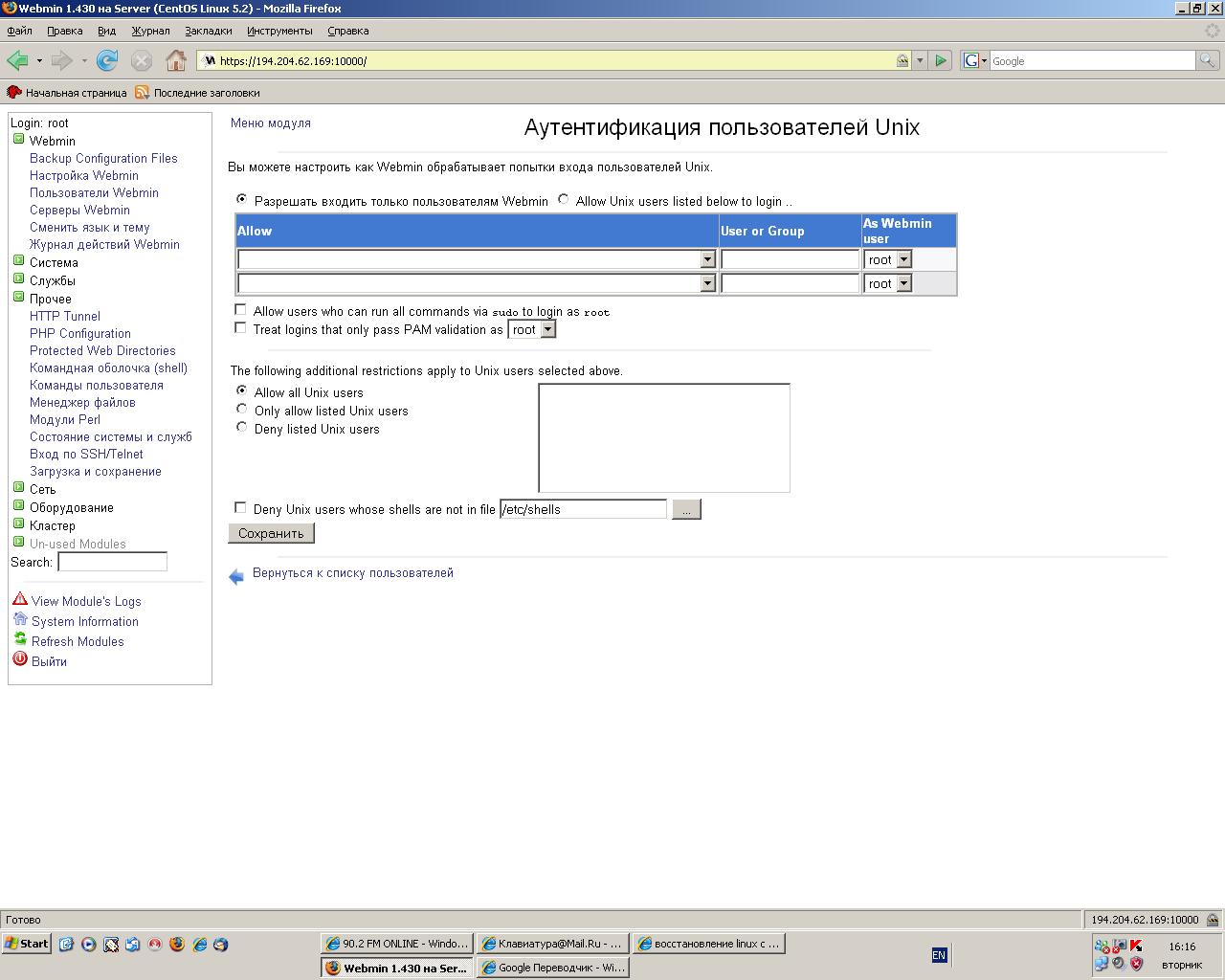
Task: Open the Вид menu
Action: [x=106, y=31]
